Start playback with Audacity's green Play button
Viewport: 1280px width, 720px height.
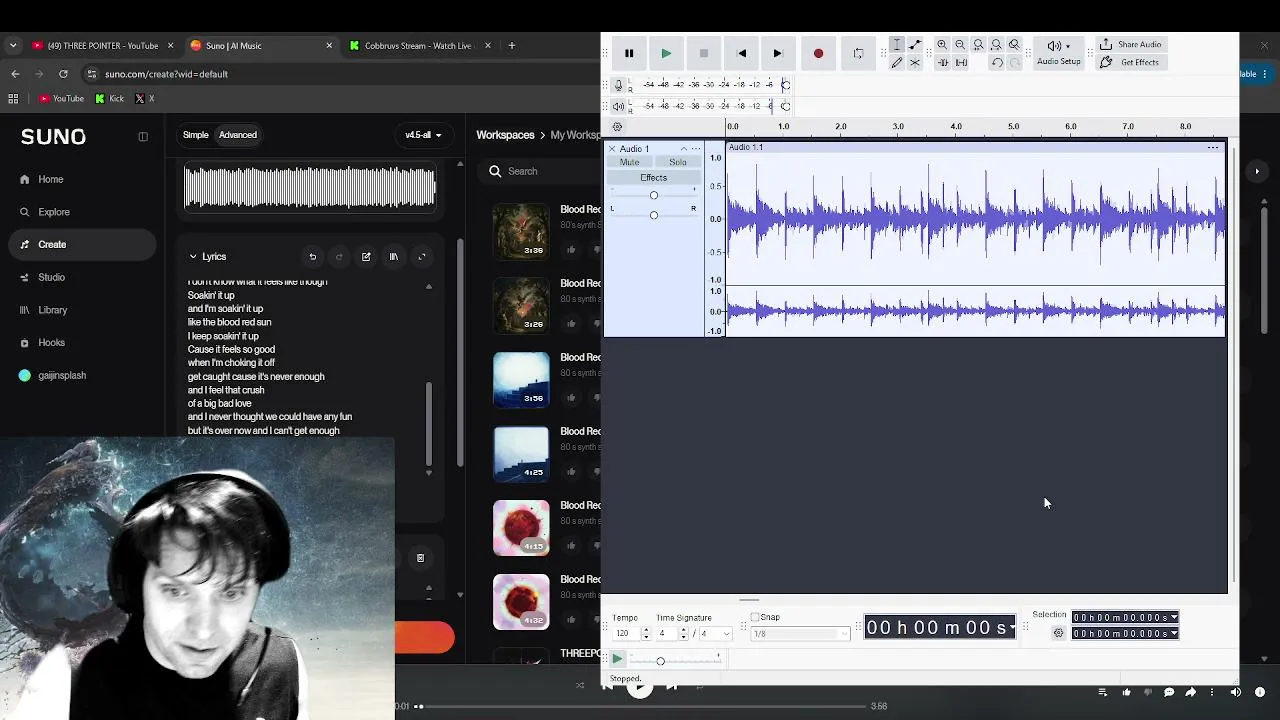pos(666,53)
